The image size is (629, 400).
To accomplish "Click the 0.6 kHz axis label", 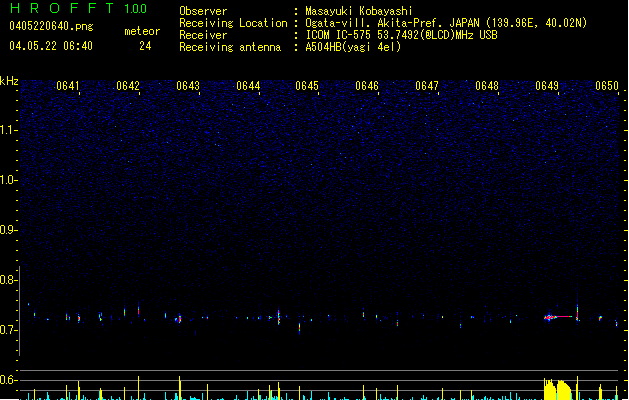I will point(8,380).
